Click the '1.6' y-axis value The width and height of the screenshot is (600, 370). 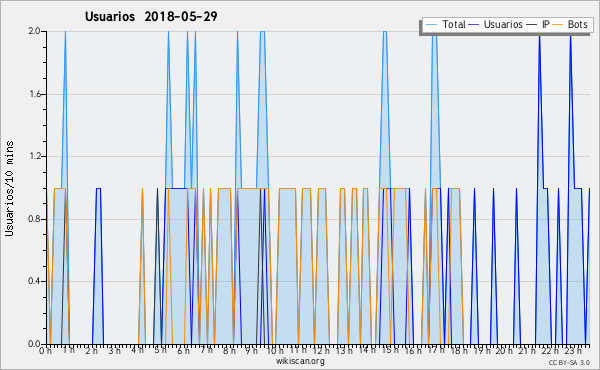pos(35,94)
